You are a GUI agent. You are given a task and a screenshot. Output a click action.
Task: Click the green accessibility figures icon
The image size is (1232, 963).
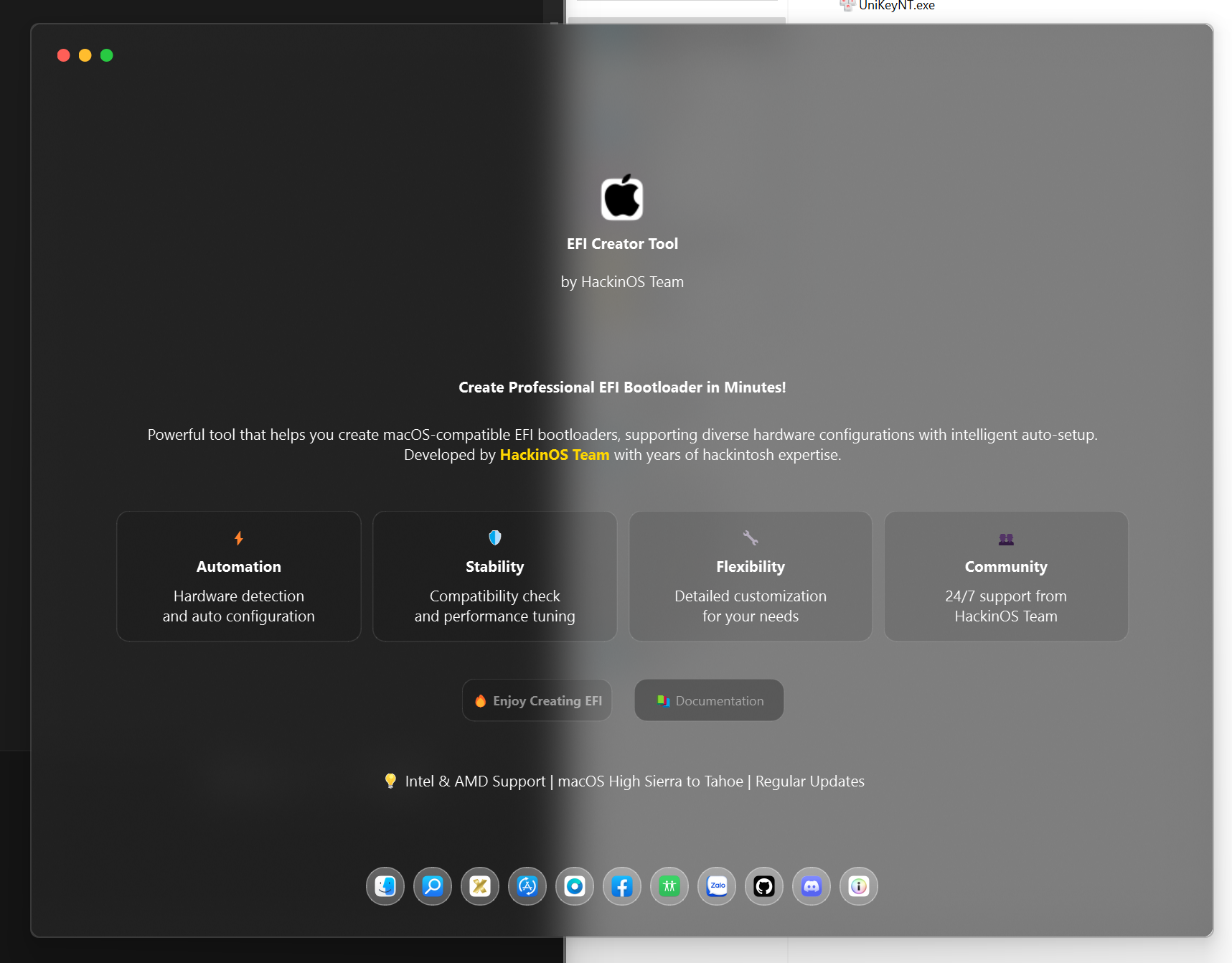(x=669, y=886)
